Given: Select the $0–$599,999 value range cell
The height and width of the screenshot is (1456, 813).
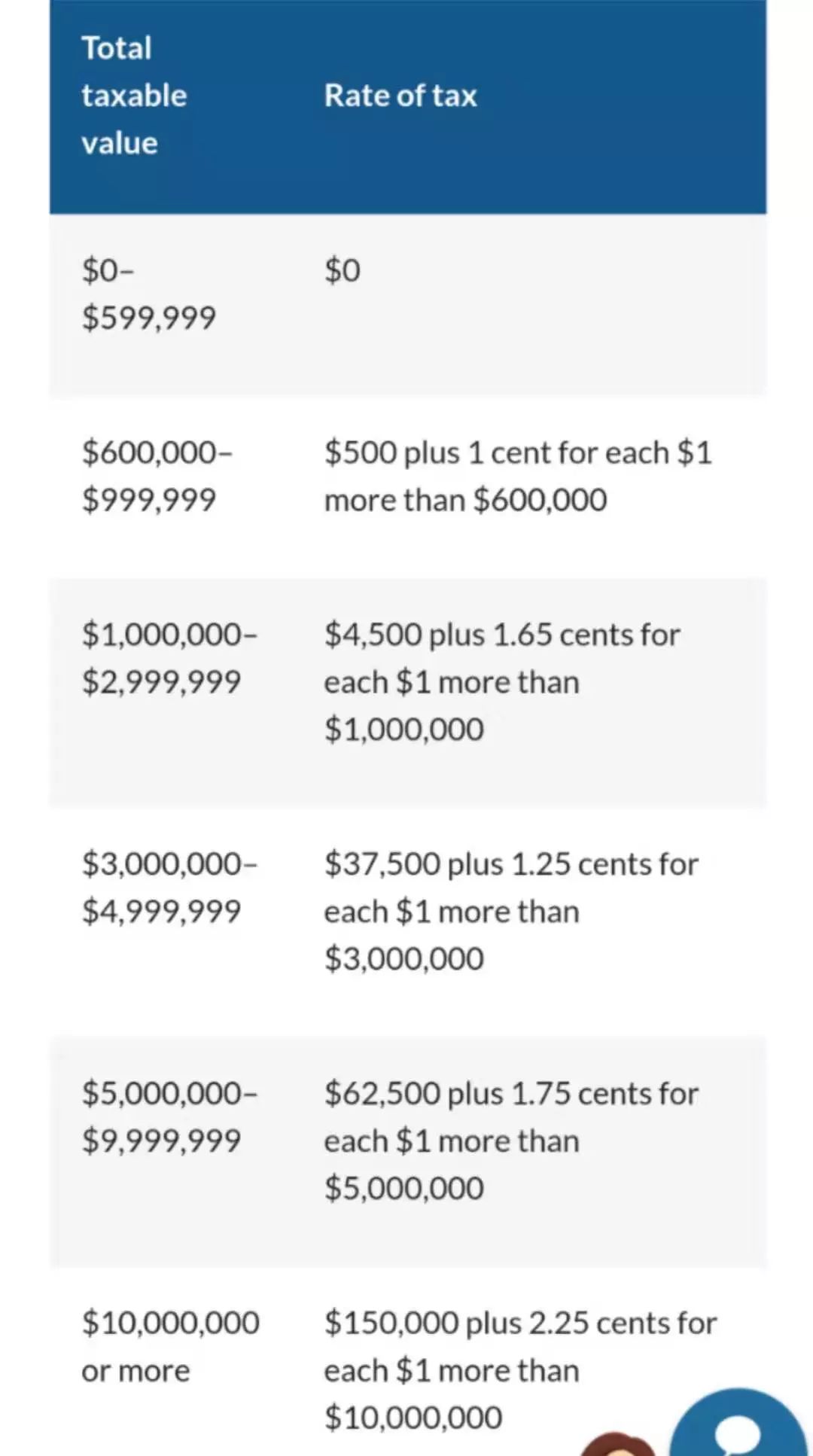Looking at the screenshot, I should (x=148, y=294).
